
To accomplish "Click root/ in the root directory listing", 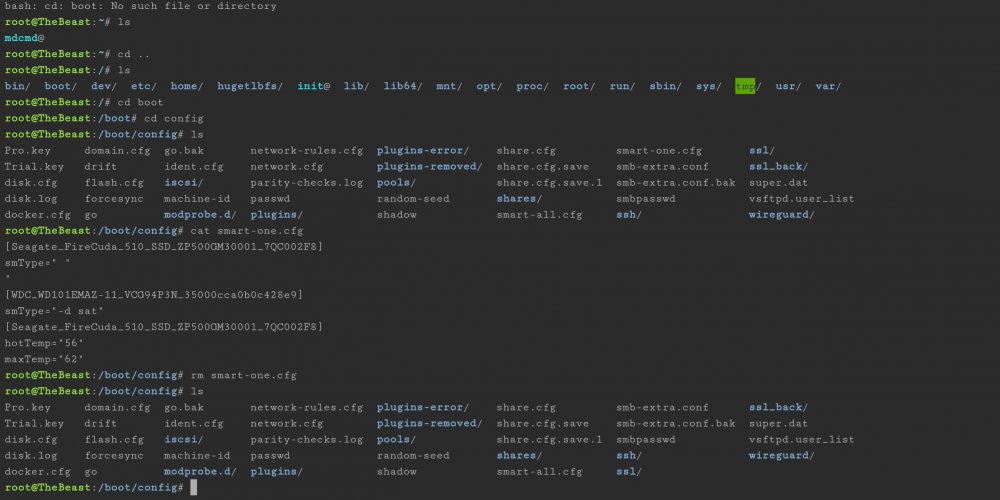I will point(579,86).
